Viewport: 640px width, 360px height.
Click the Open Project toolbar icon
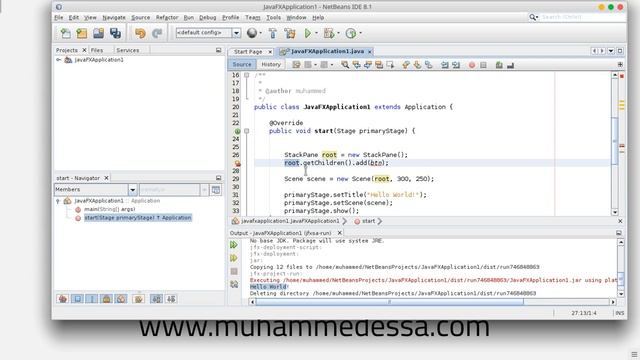[98, 33]
